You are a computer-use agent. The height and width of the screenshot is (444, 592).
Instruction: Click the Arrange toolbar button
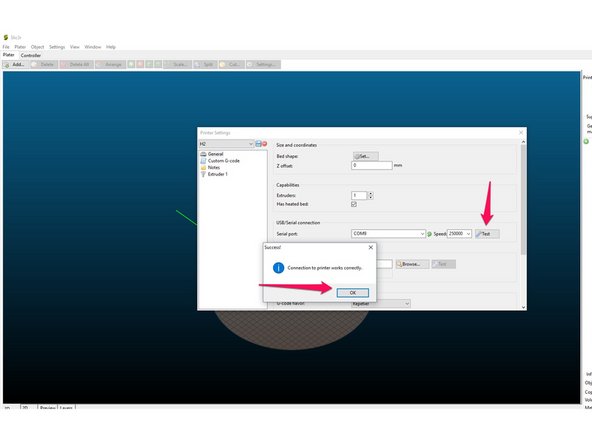pos(110,65)
